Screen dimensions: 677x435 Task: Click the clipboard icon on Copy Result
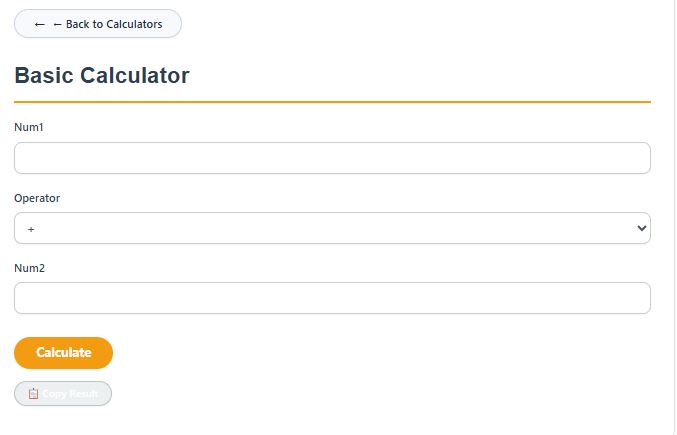(33, 394)
